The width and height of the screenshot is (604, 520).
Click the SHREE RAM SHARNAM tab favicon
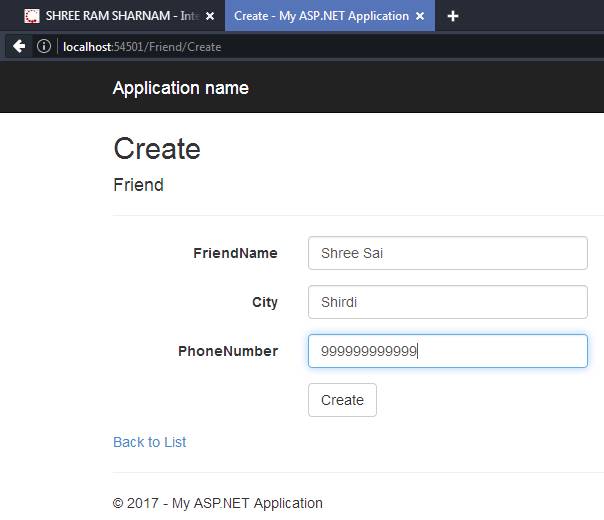32,16
